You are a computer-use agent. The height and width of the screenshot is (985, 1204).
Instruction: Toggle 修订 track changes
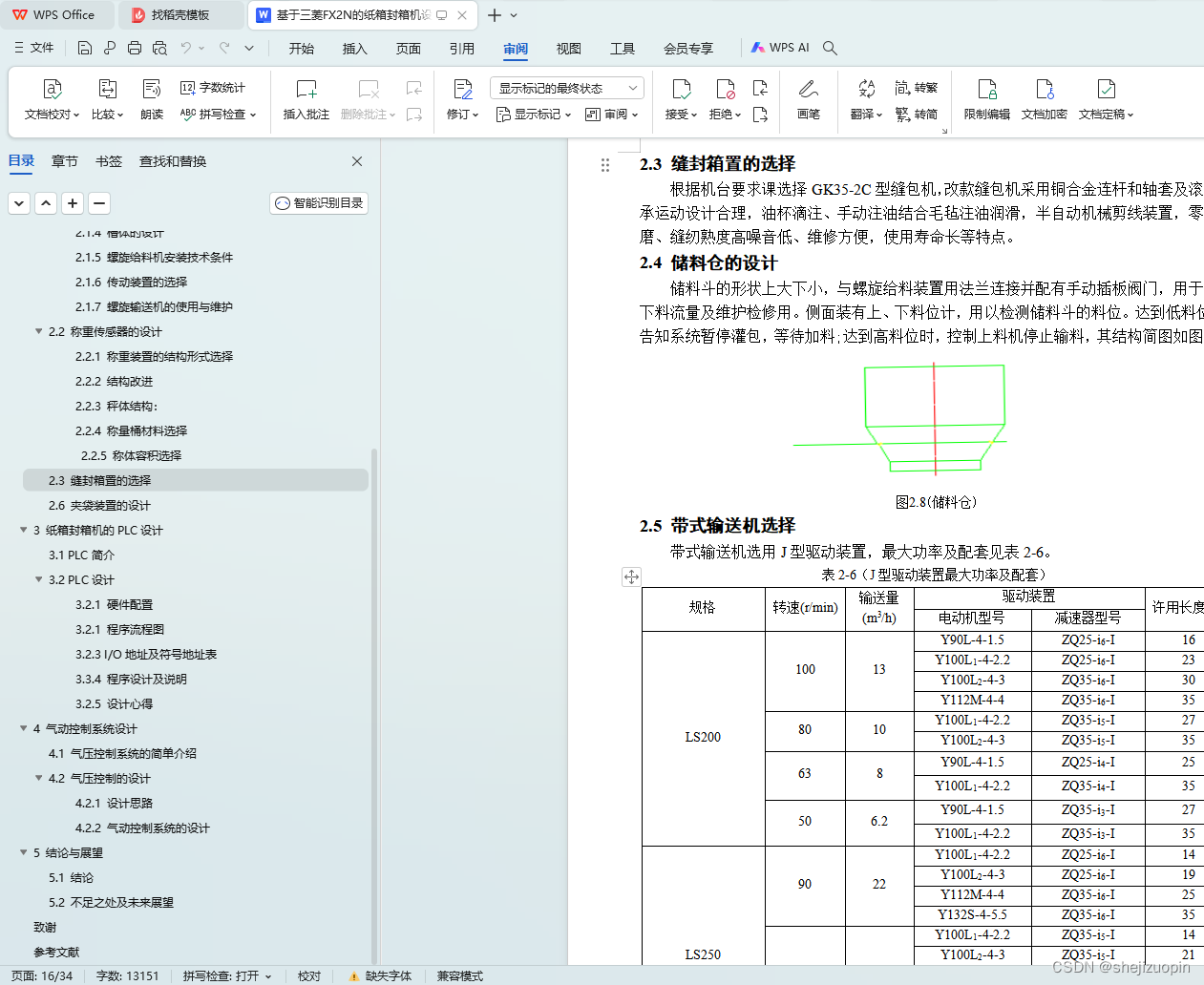click(x=462, y=99)
